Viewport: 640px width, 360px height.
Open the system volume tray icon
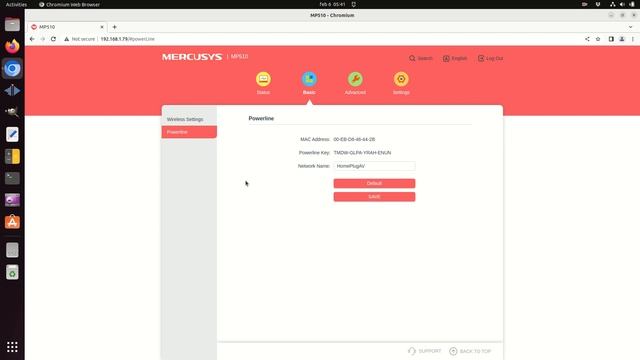coord(622,4)
